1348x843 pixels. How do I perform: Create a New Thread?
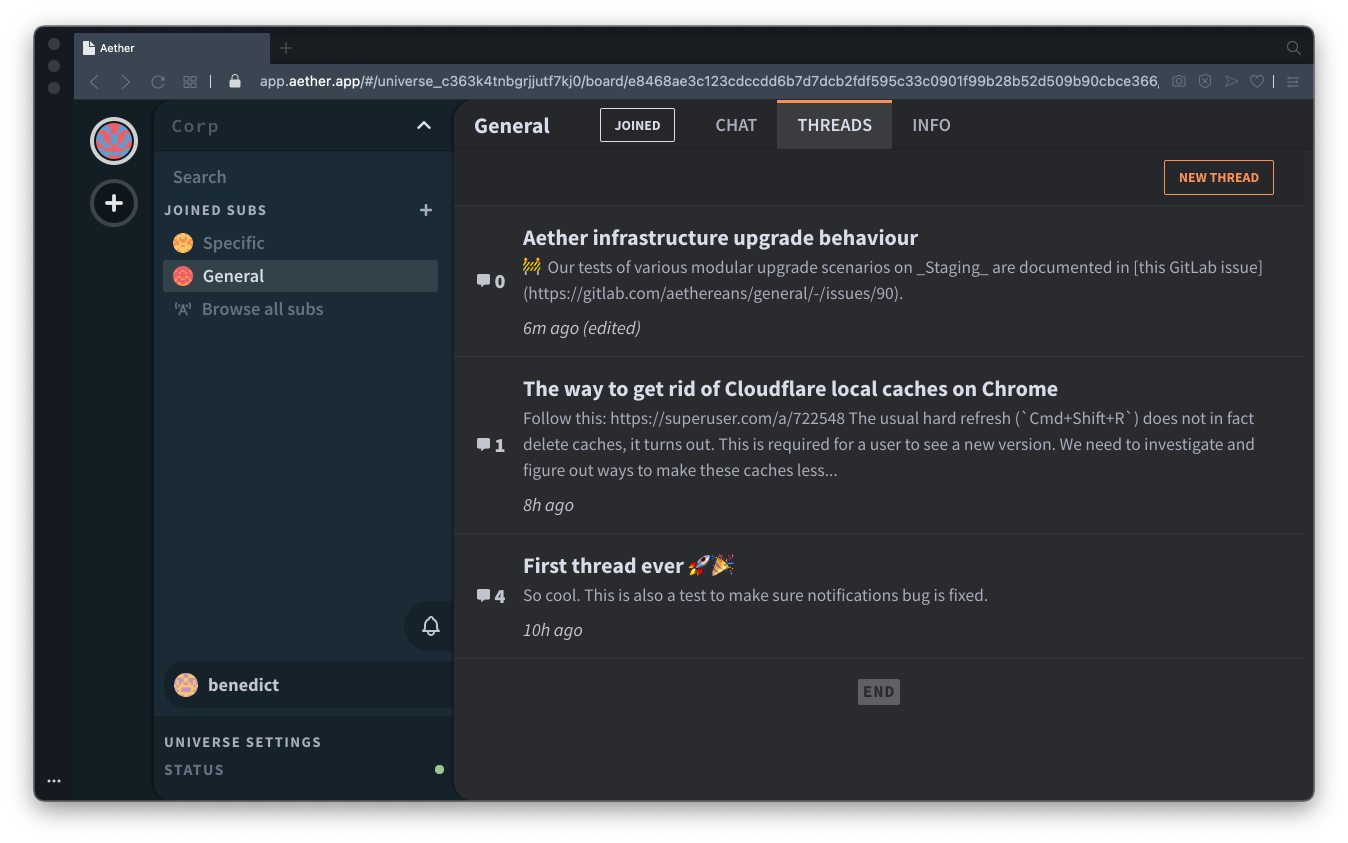tap(1218, 177)
